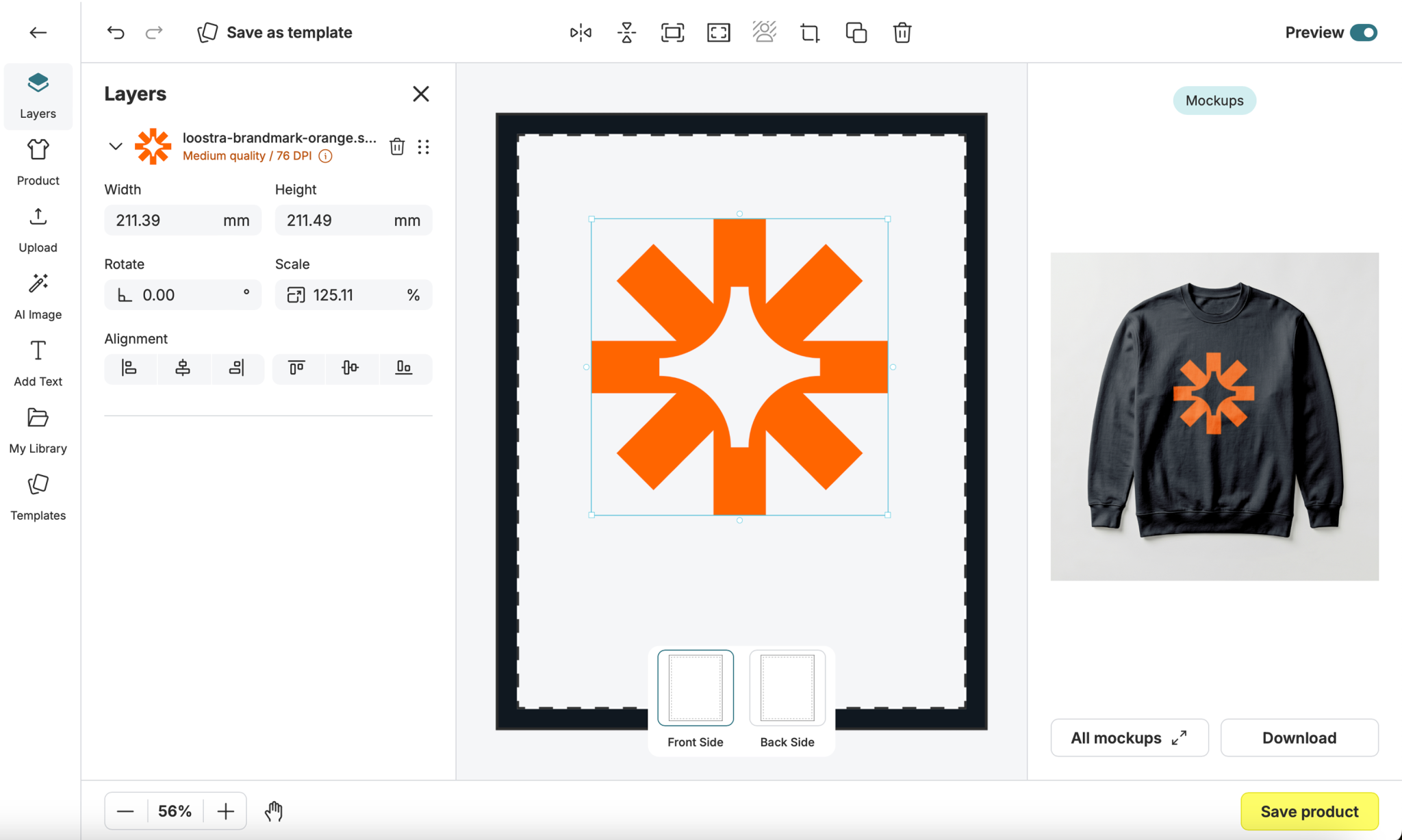
Task: Edit the Height value field
Action: pos(353,220)
